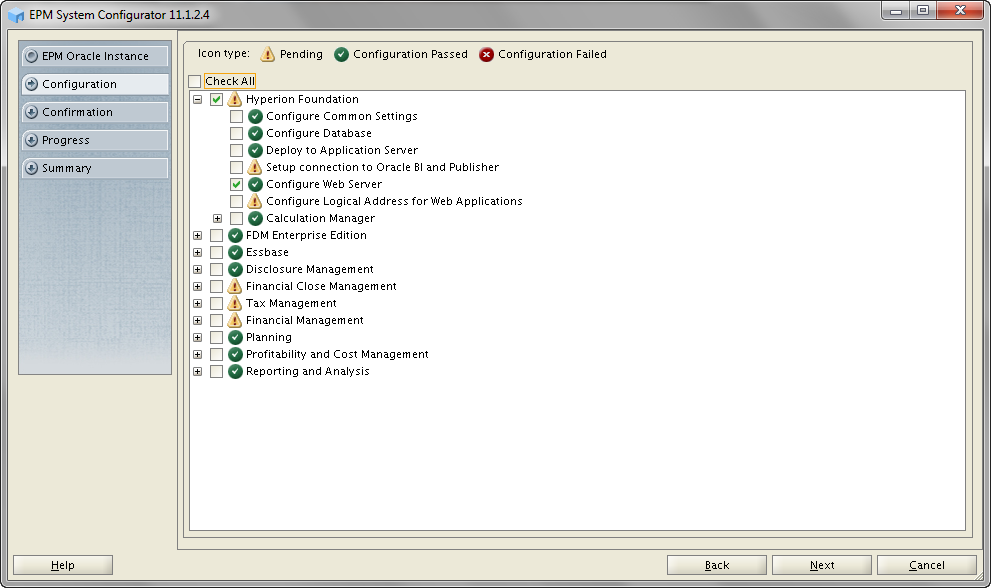991x588 pixels.
Task: Click the Next button
Action: [x=822, y=565]
